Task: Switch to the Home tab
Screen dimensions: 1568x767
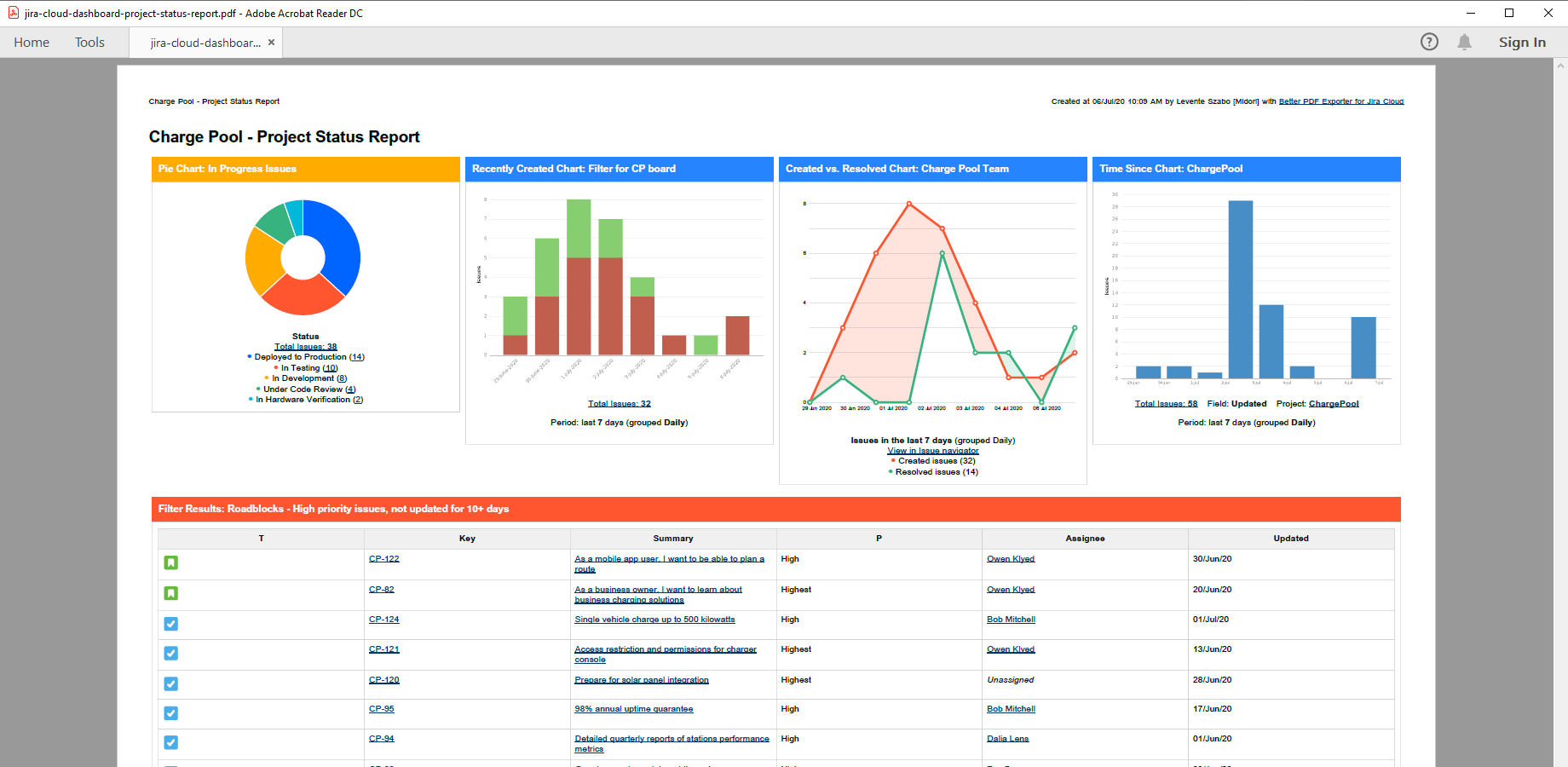Action: click(x=31, y=42)
